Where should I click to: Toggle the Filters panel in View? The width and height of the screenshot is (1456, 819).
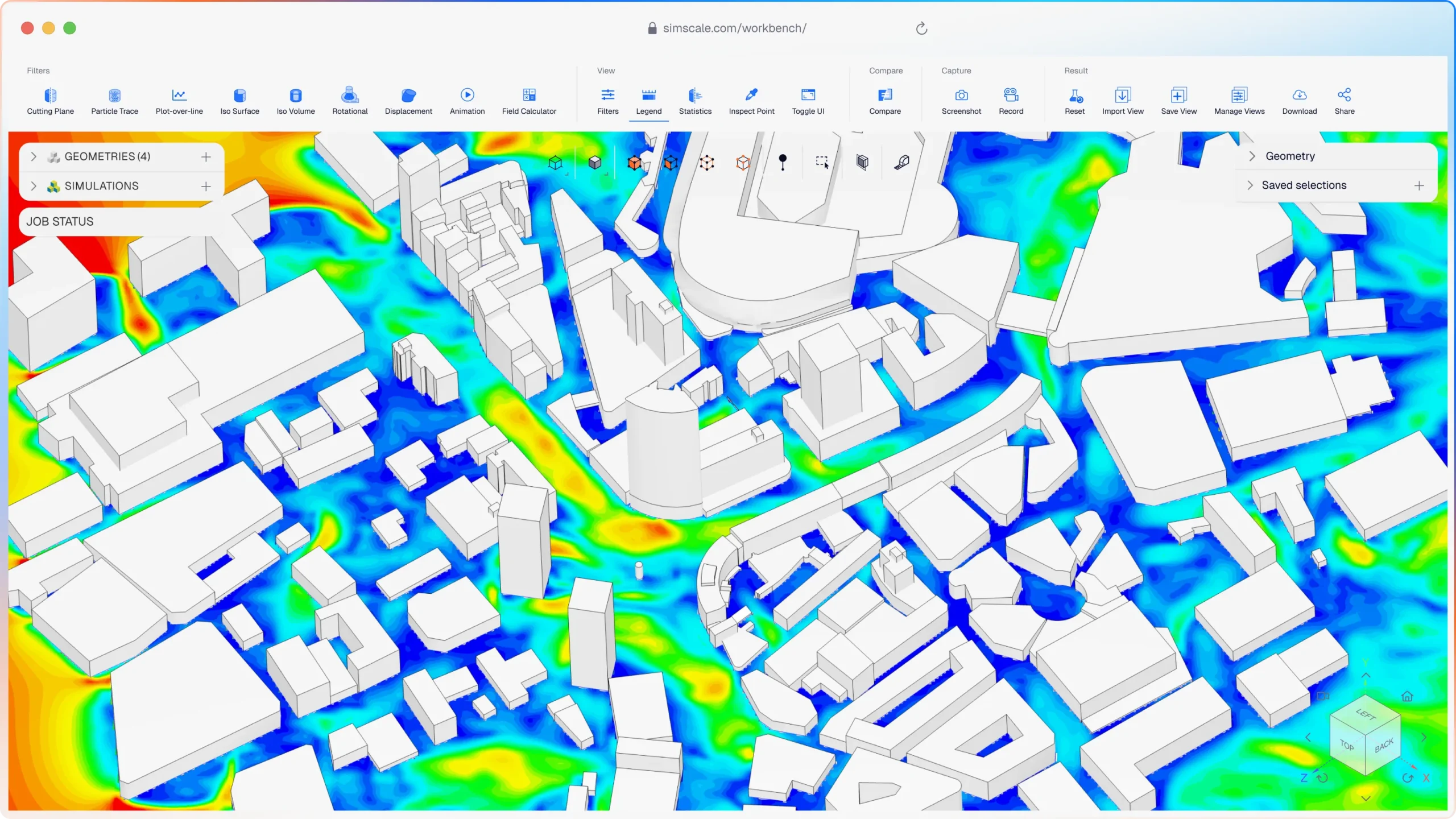(x=607, y=101)
